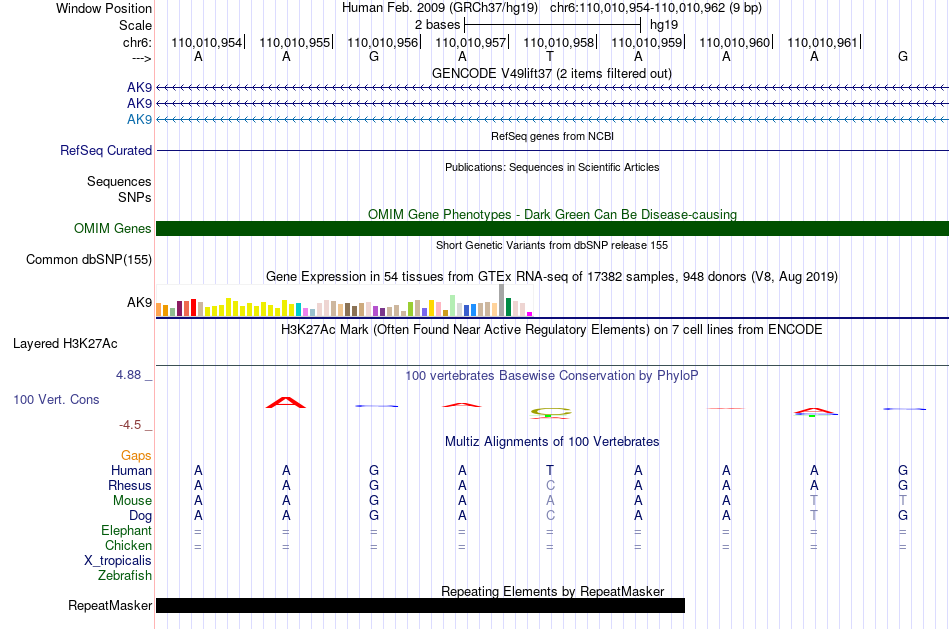Open Publications: Sequences in Scientific Articles title
950x629 pixels.
552,167
